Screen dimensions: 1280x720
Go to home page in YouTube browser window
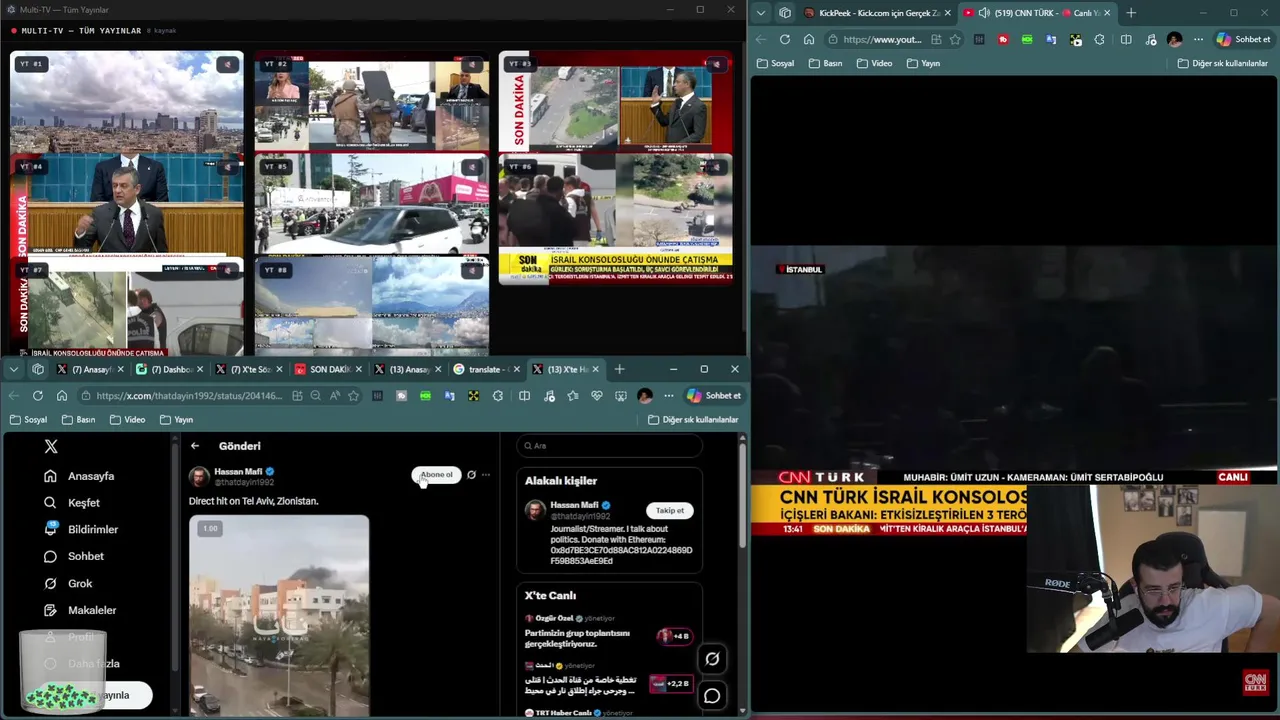[x=809, y=40]
